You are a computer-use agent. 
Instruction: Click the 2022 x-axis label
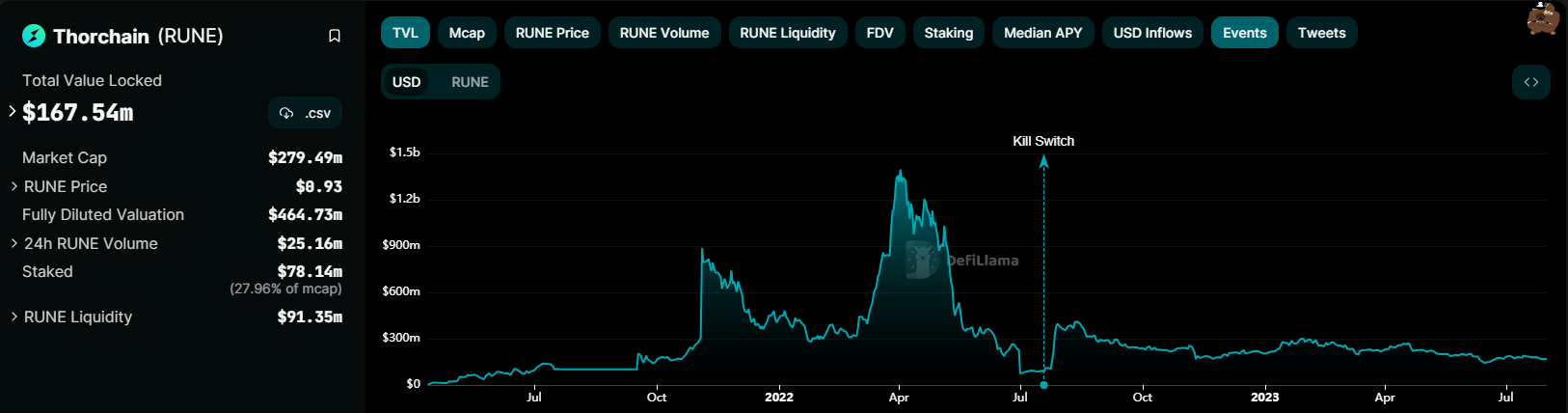(779, 397)
